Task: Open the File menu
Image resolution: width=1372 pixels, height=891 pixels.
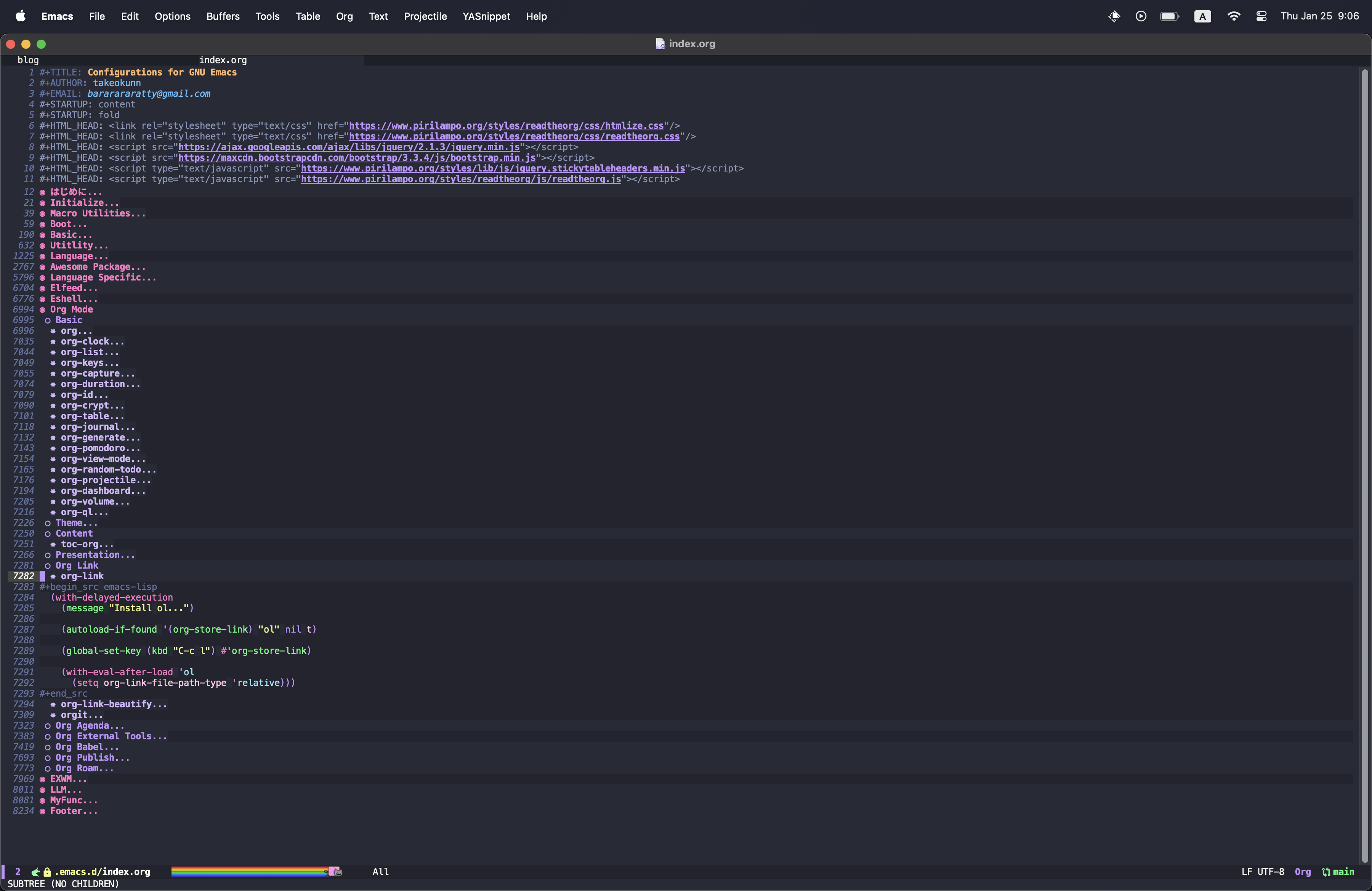Action: [97, 16]
